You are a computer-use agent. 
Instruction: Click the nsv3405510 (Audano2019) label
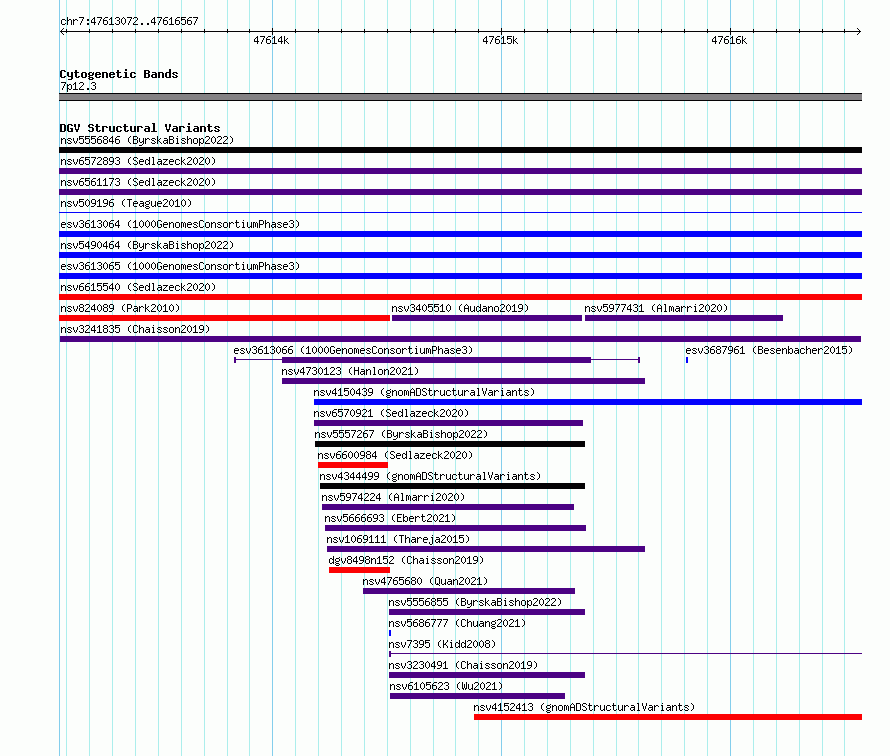click(x=460, y=308)
